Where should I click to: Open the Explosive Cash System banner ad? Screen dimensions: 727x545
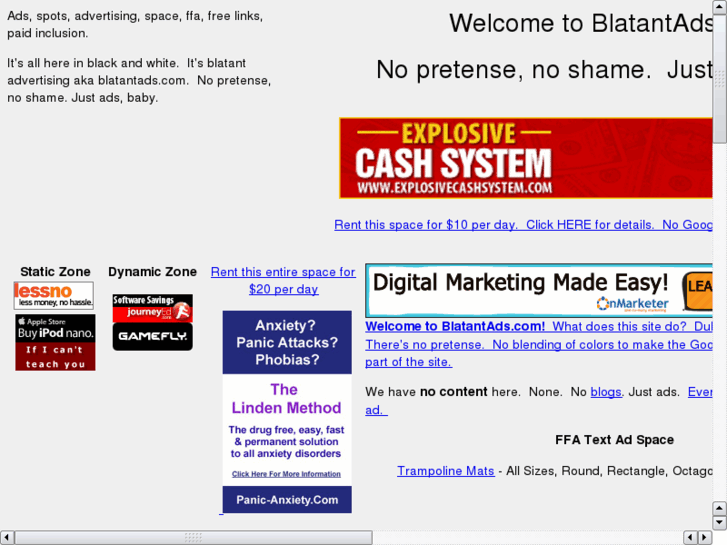point(526,158)
